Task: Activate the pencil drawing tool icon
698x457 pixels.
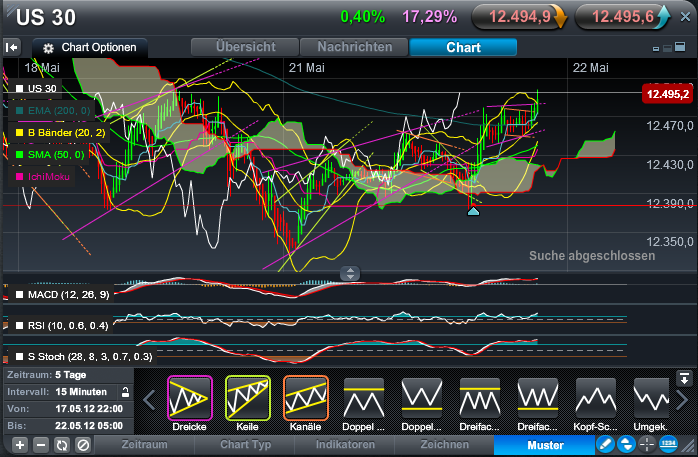Action: tap(605, 444)
